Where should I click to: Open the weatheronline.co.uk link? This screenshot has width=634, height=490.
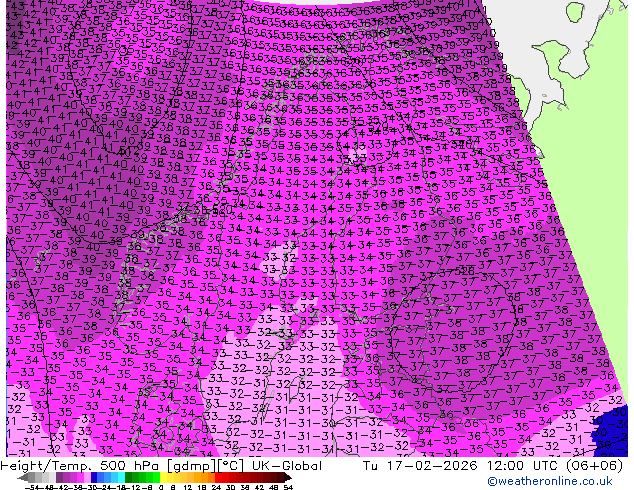(549, 481)
